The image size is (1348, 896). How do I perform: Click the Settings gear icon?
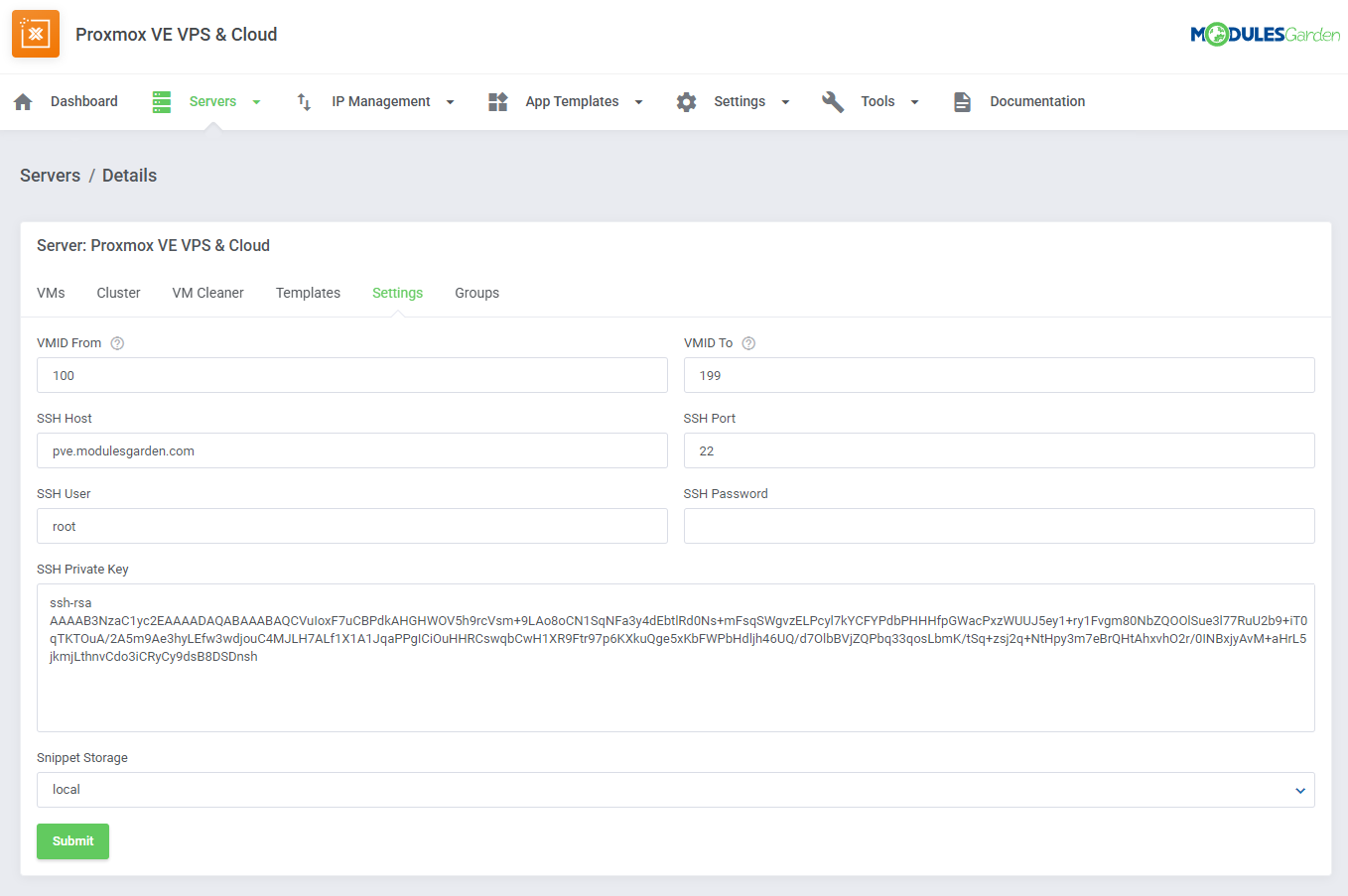click(686, 100)
